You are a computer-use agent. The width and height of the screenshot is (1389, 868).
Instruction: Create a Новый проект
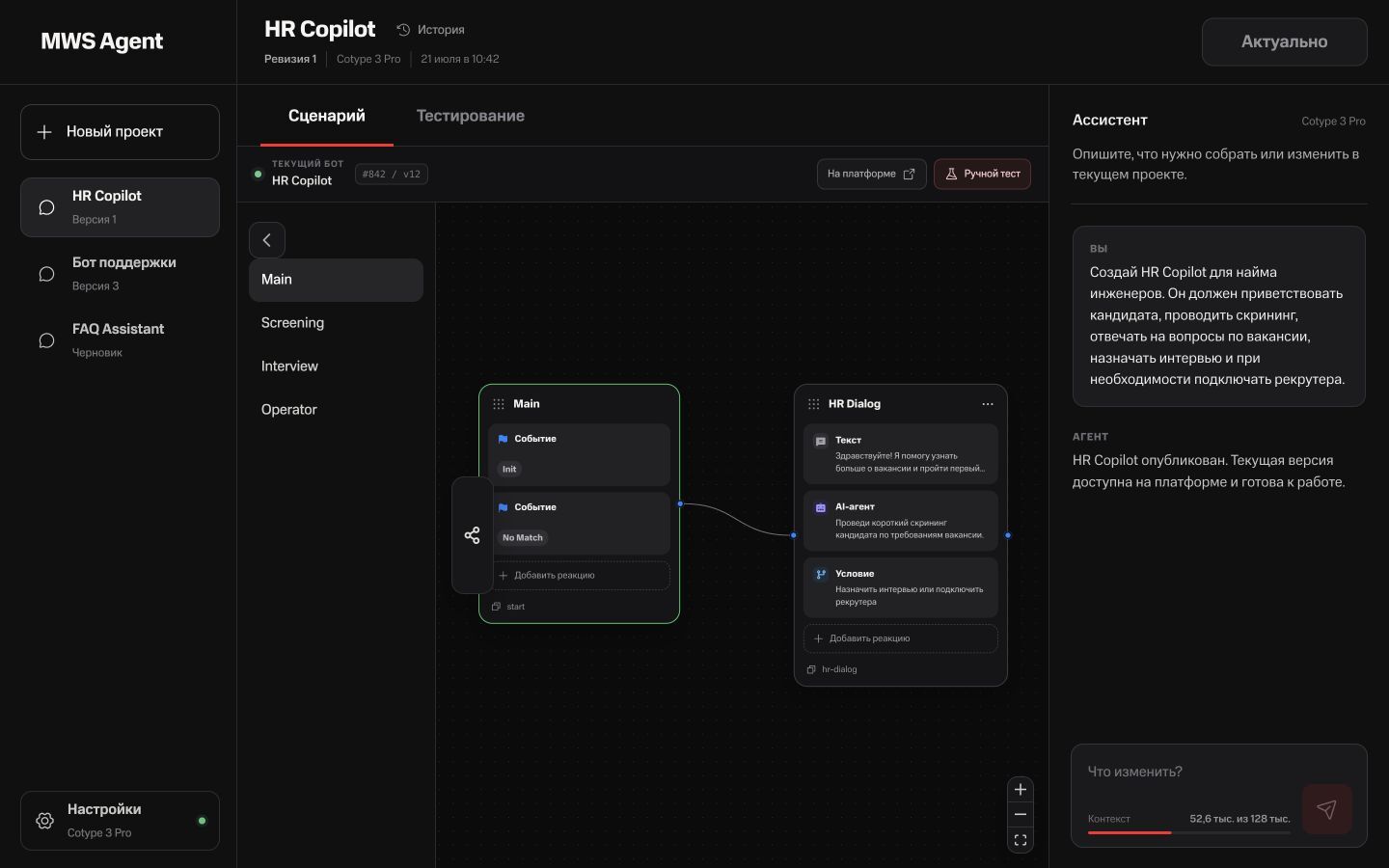tap(120, 132)
